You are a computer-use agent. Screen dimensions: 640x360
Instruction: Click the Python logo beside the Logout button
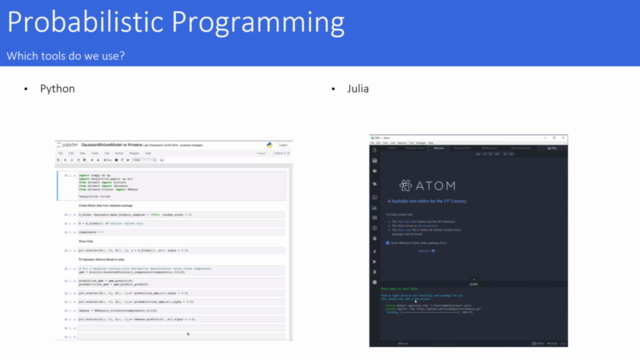pos(269,145)
